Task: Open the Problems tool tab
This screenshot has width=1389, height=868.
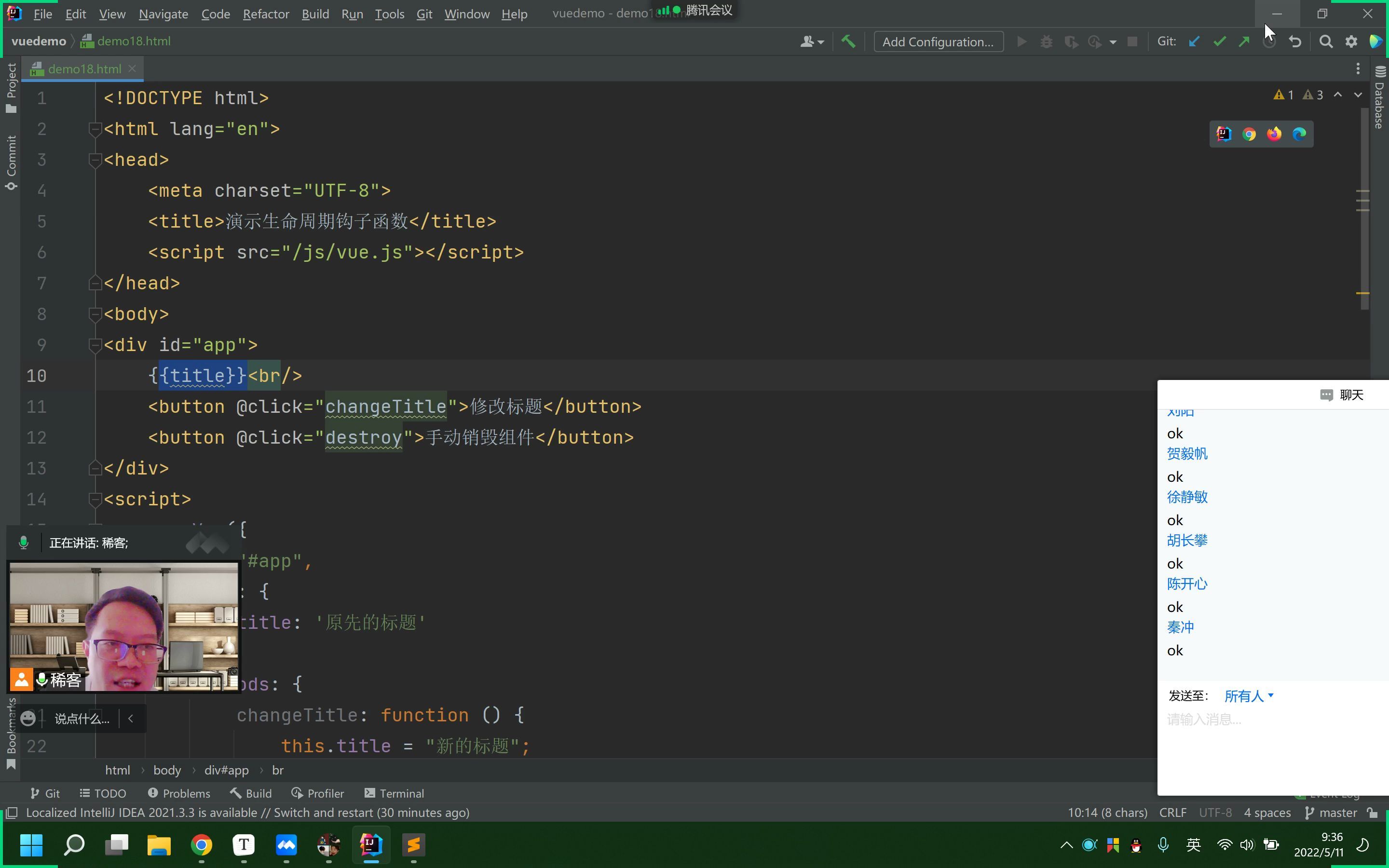Action: point(179,793)
